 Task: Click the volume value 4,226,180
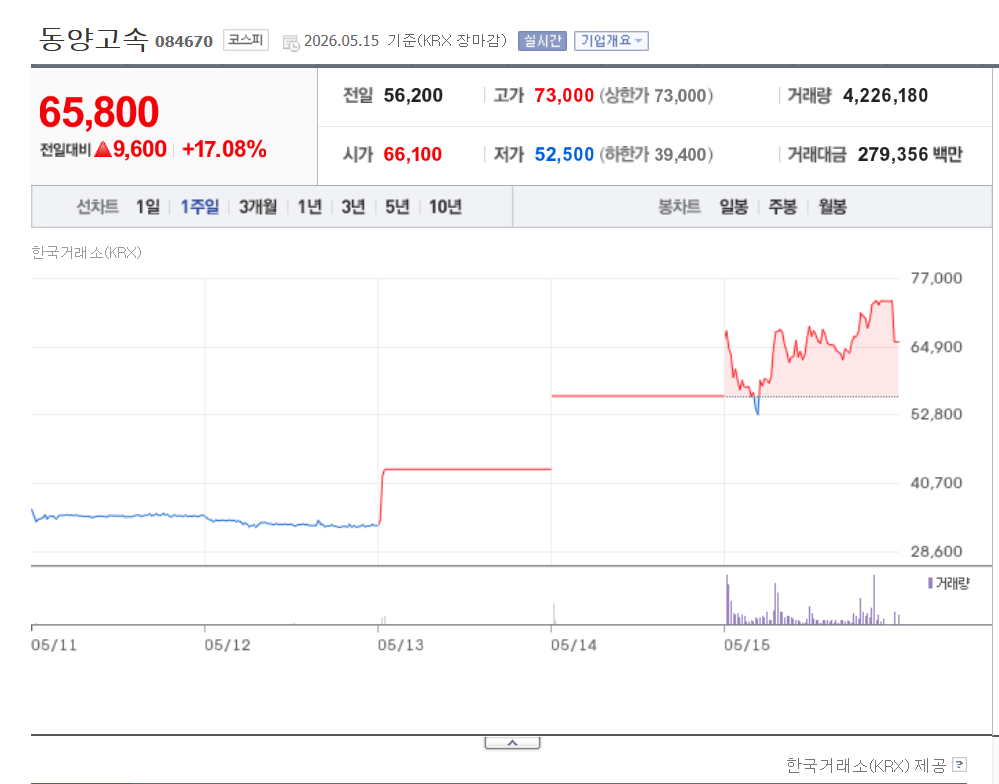point(886,96)
